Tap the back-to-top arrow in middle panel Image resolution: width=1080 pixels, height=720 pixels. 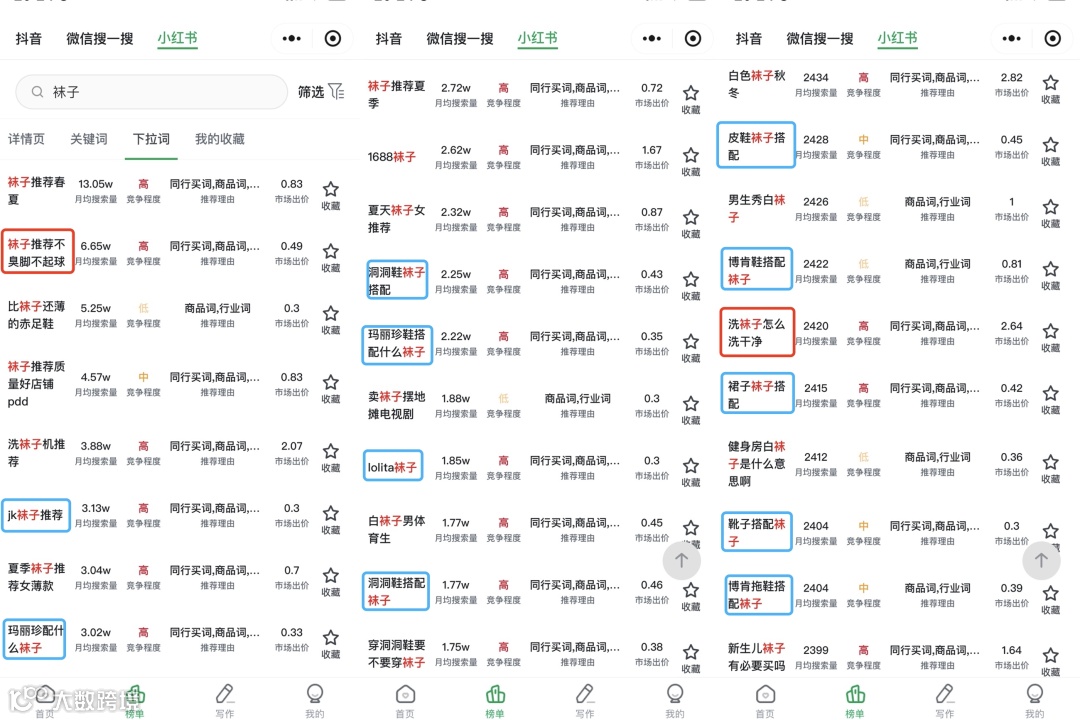pos(681,561)
